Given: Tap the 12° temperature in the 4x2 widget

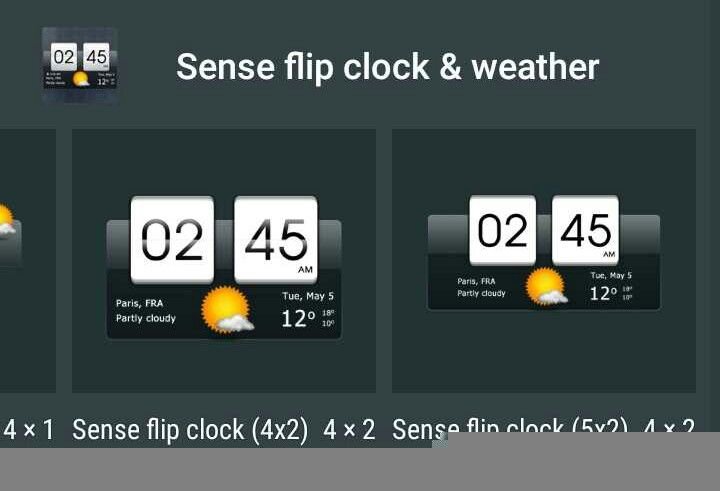Looking at the screenshot, I should [298, 318].
